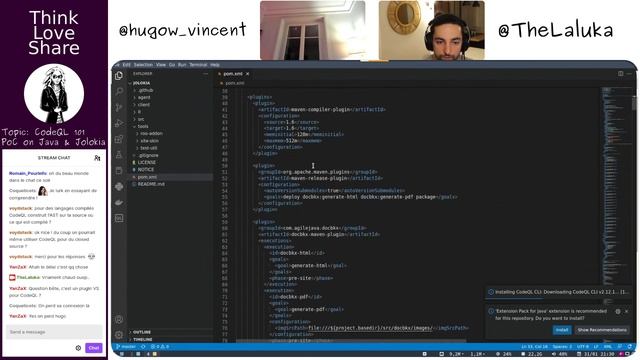Click Install in extension recommendation notification
The height and width of the screenshot is (360, 640).
click(x=562, y=330)
